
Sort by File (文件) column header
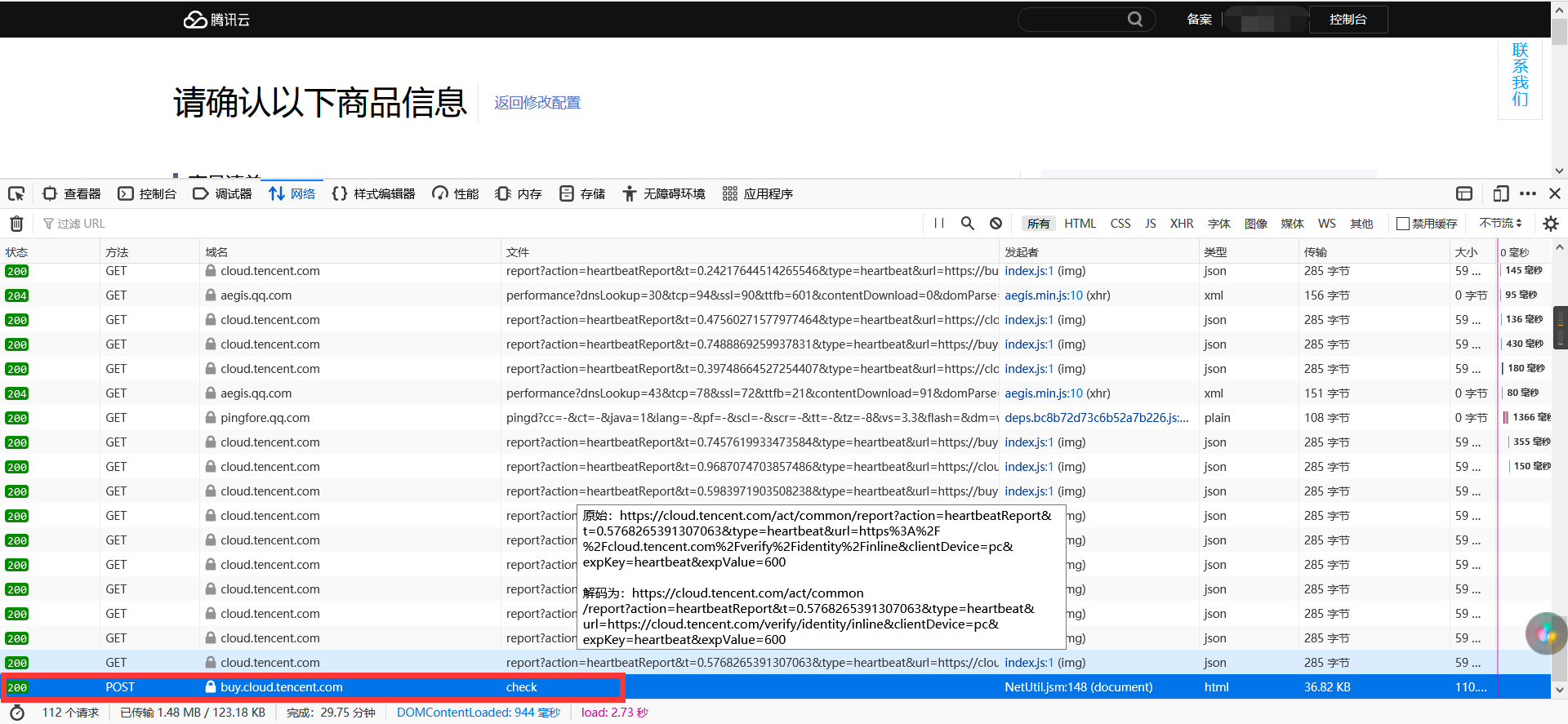coord(750,251)
